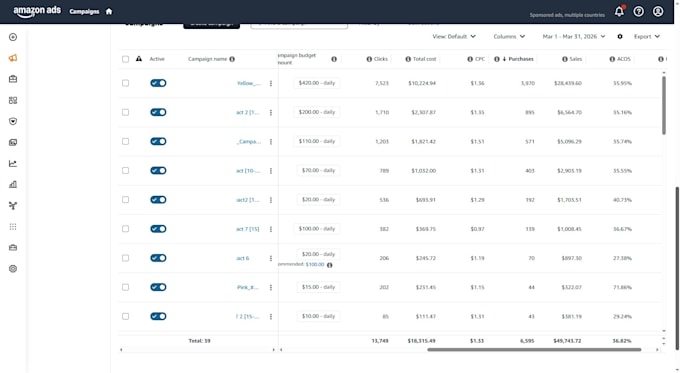680x373 pixels.
Task: Click info icon next to Campaign name header
Action: (232, 59)
